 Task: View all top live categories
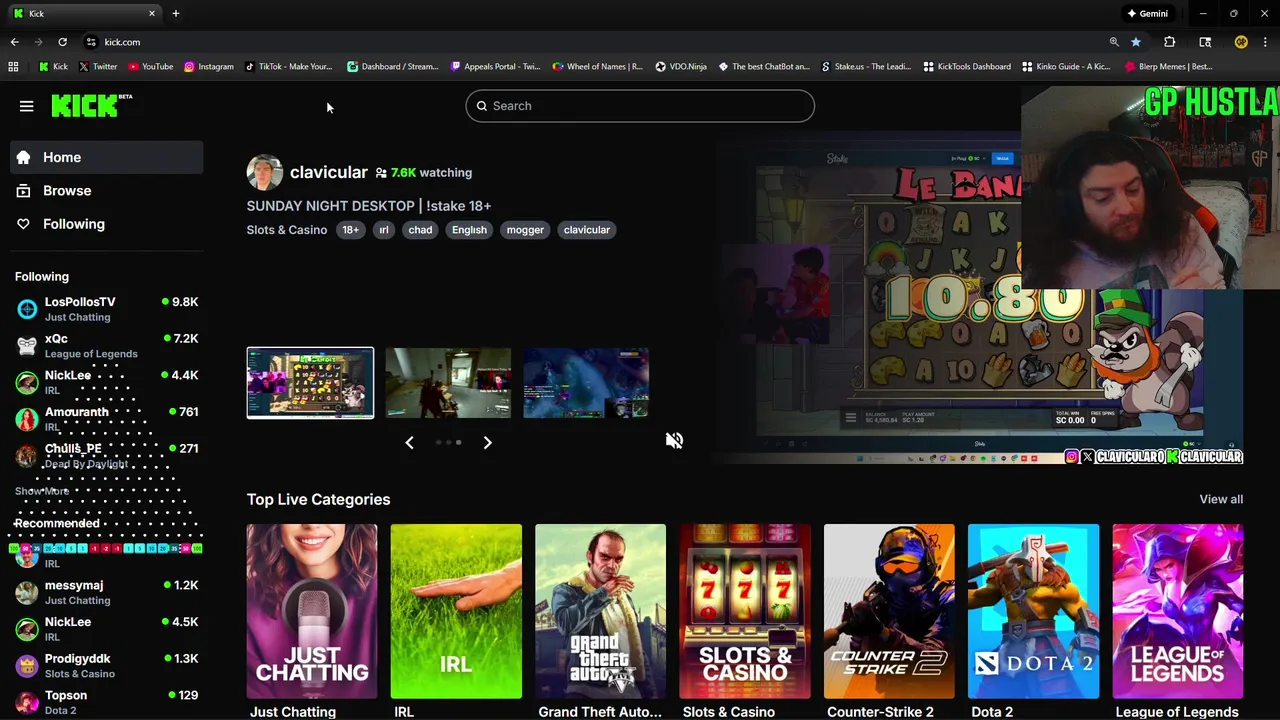tap(1221, 499)
